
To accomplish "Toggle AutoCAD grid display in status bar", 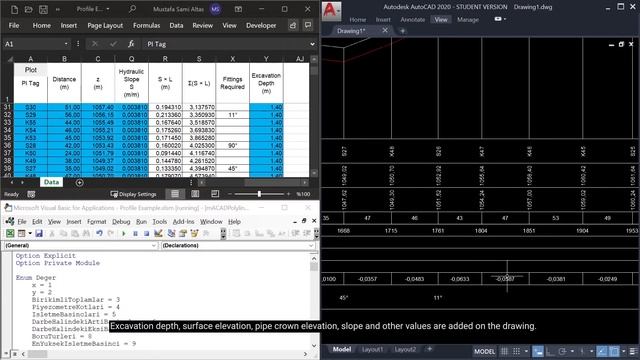I will pos(504,351).
